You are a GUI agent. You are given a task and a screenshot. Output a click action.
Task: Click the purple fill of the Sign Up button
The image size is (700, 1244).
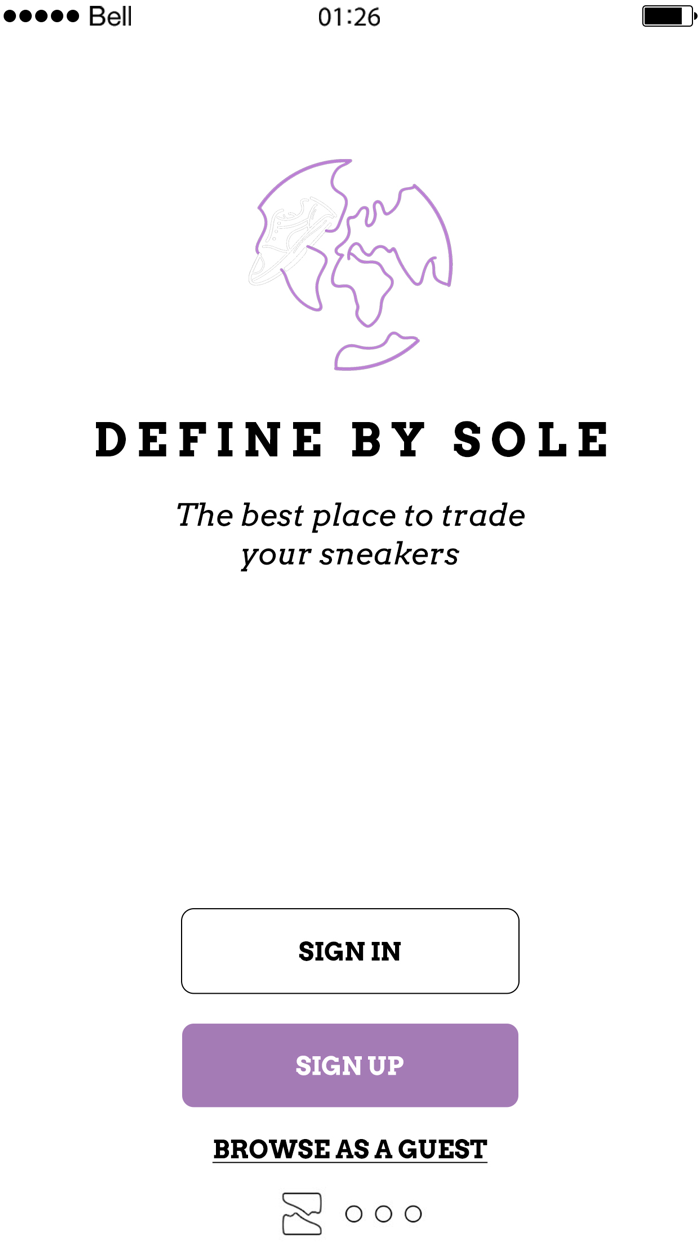pos(350,1065)
